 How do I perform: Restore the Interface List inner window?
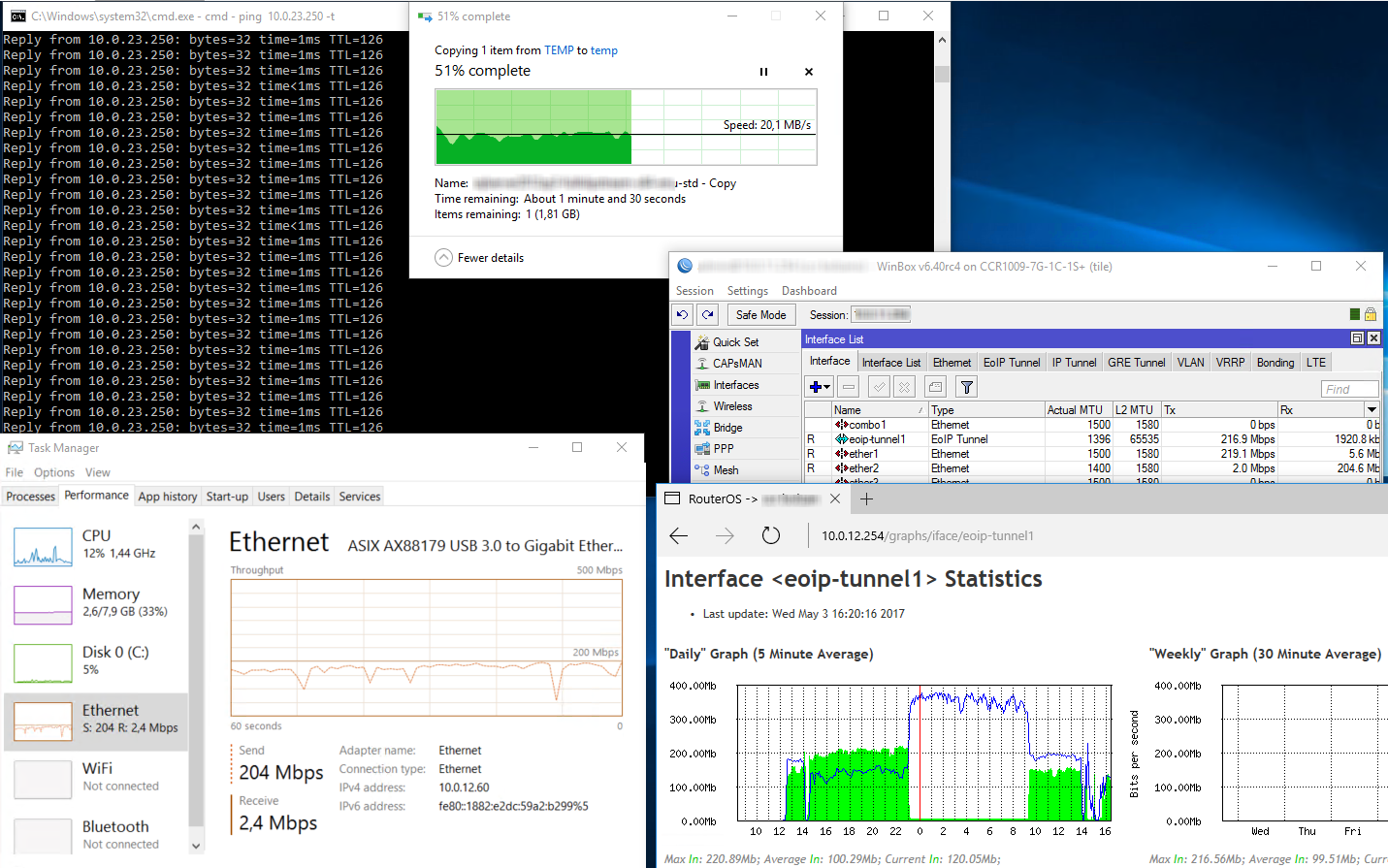point(1358,338)
